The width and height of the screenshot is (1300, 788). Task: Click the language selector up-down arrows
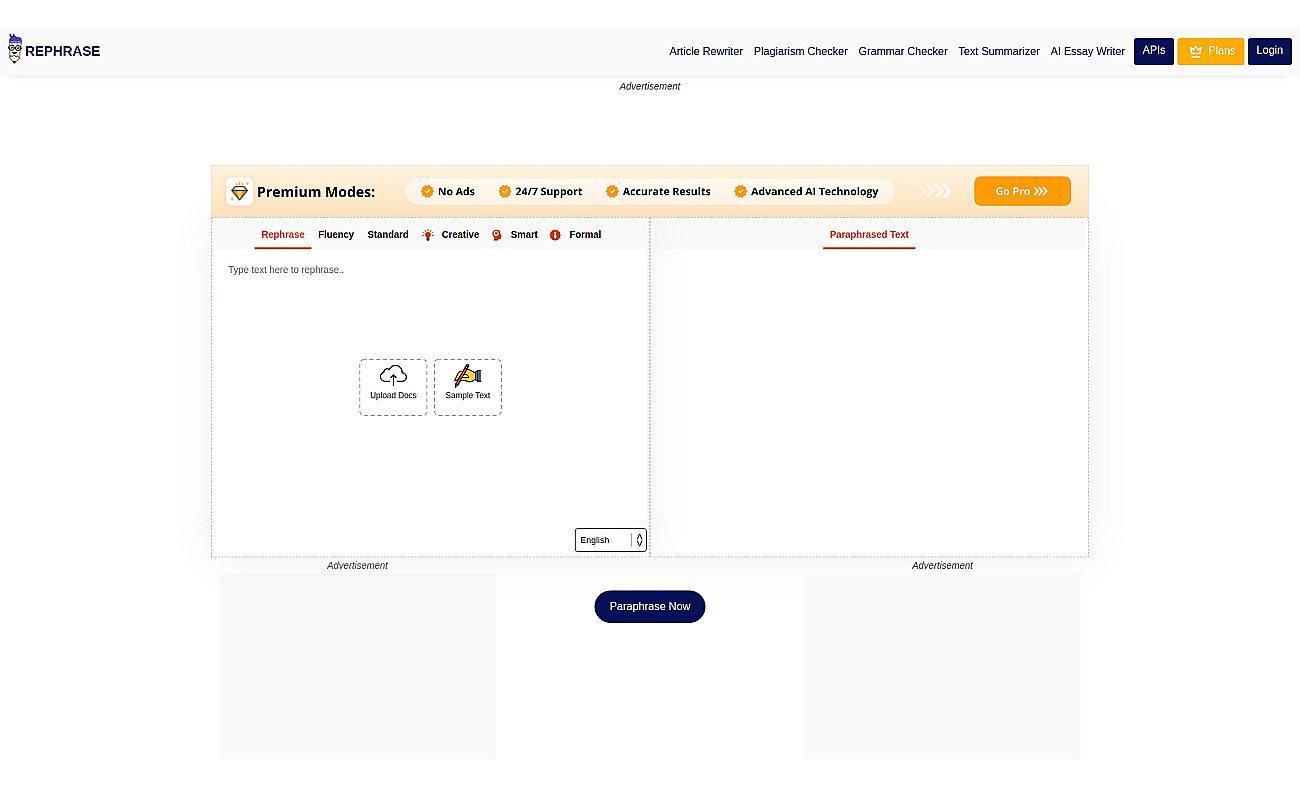click(x=640, y=540)
